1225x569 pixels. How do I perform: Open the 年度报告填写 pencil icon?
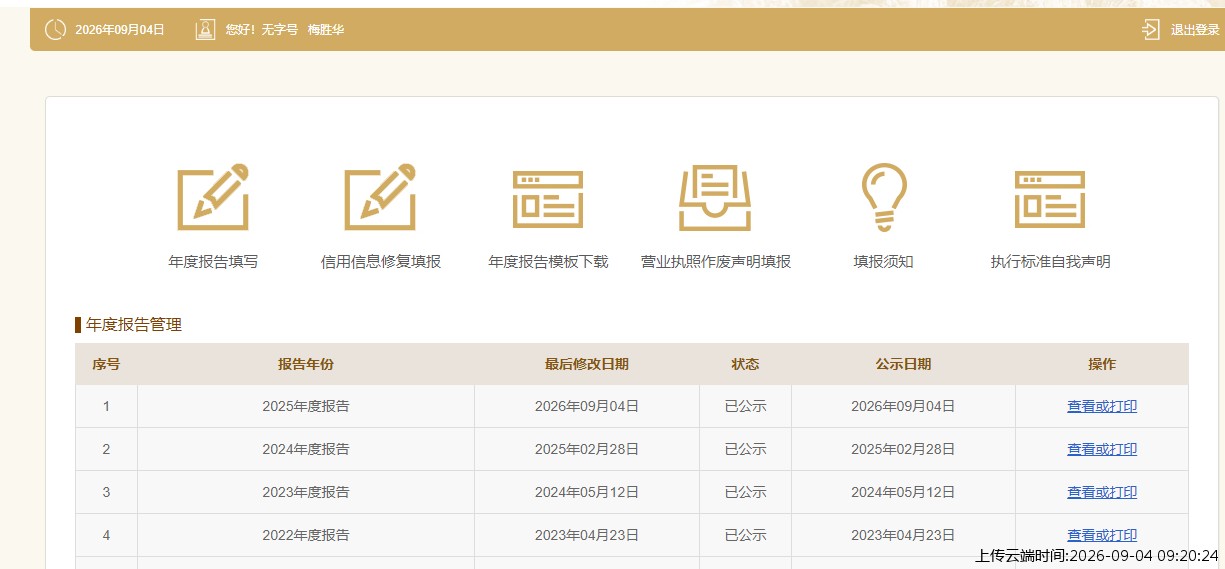(x=213, y=196)
